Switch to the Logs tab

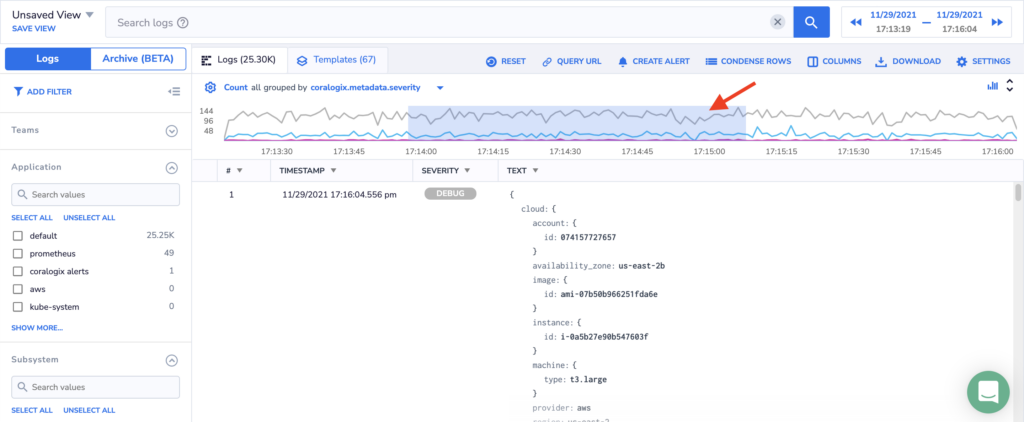point(48,59)
